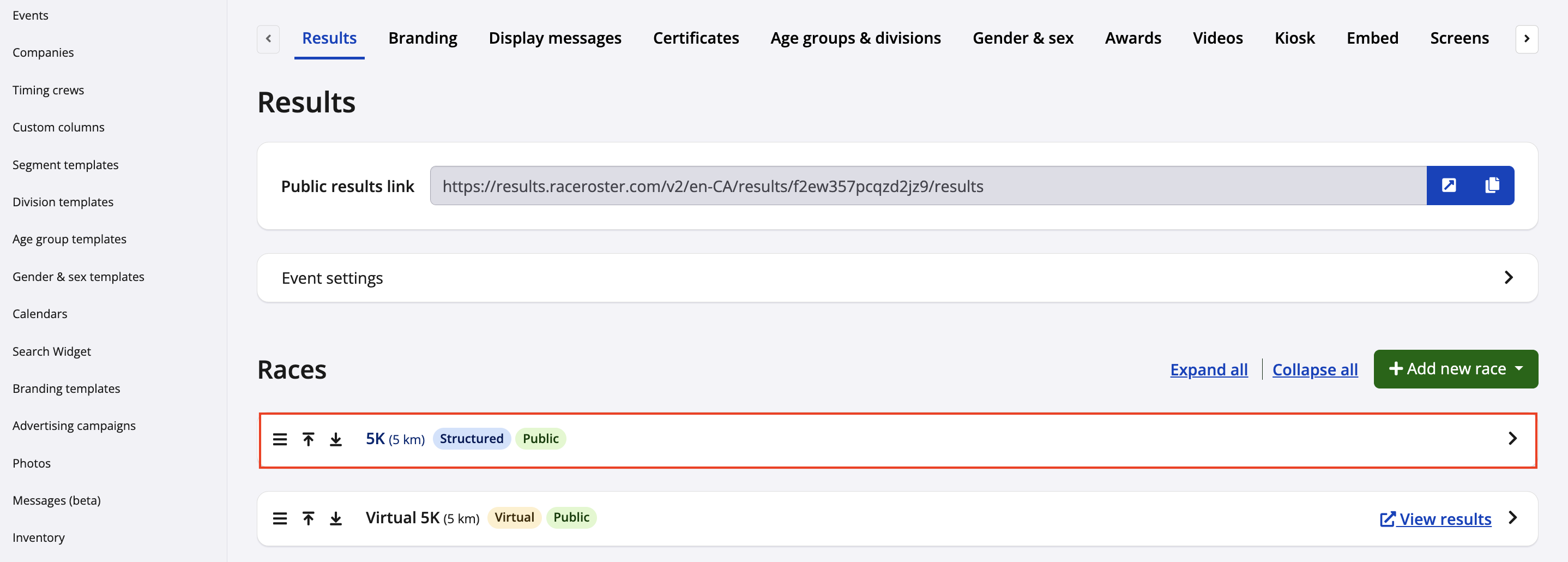Expand the 5K race row chevron
This screenshot has width=1568, height=562.
pyautogui.click(x=1512, y=438)
